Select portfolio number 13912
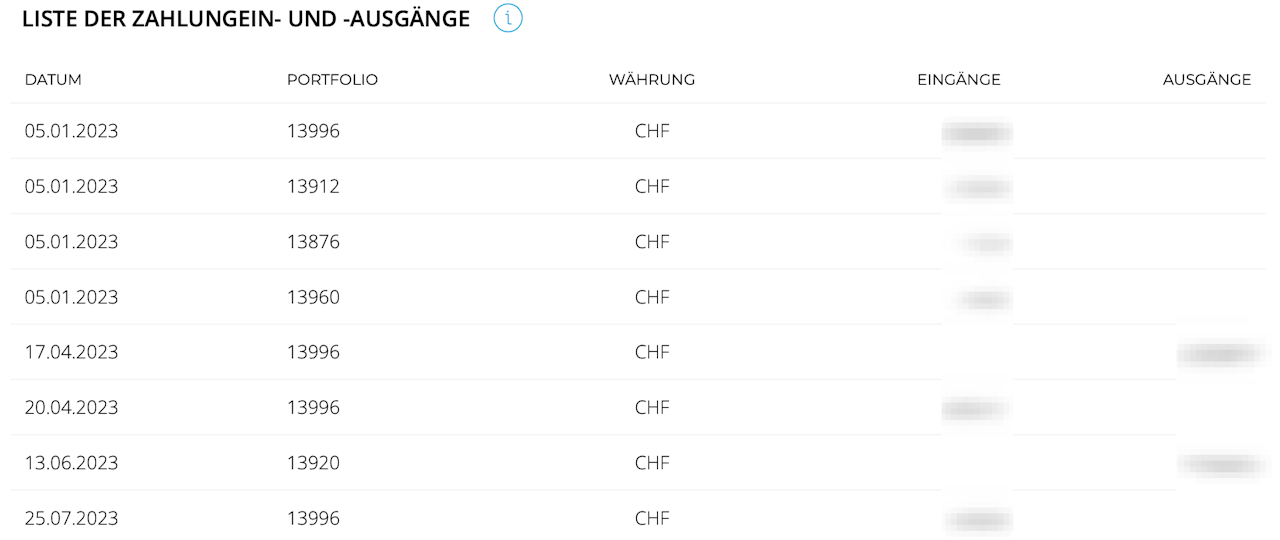 pyautogui.click(x=313, y=187)
